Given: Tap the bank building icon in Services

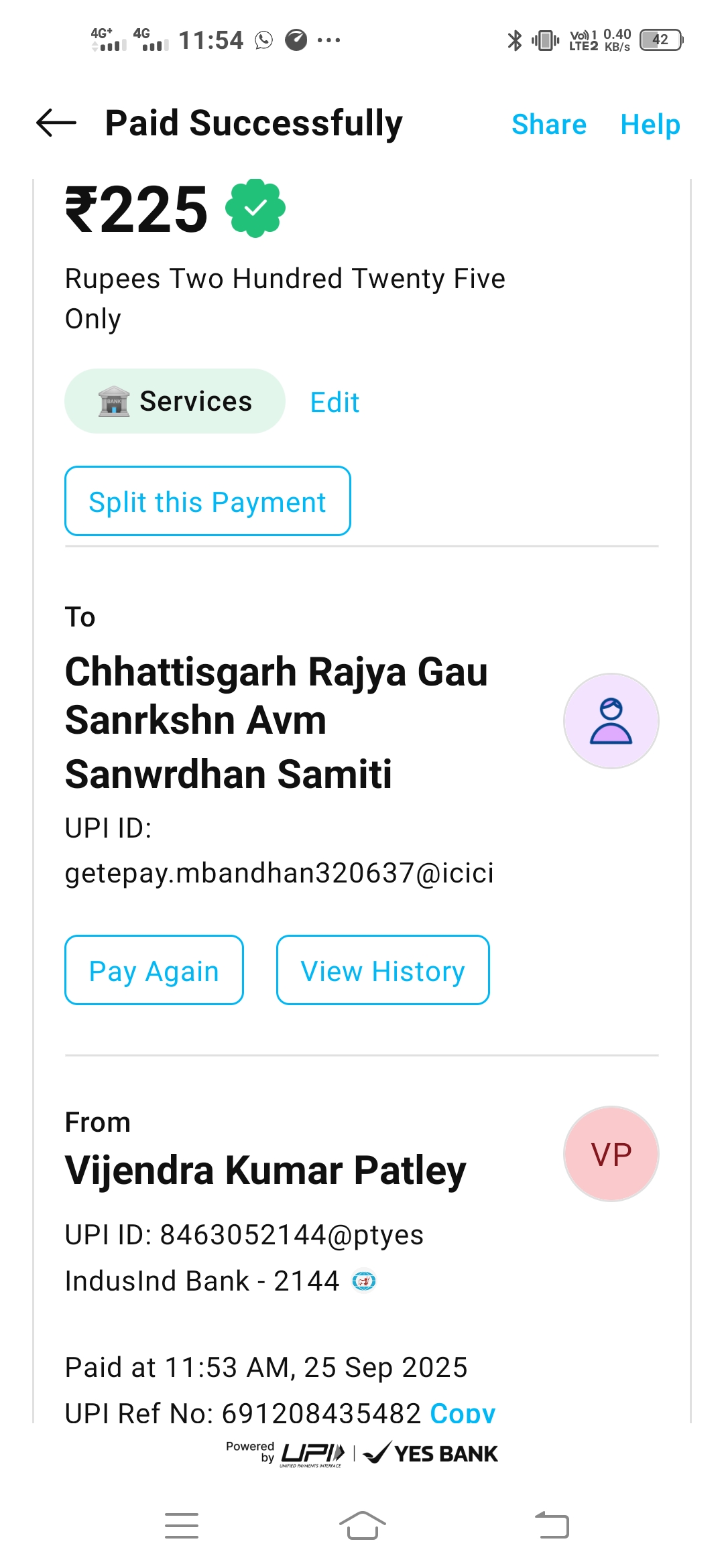Looking at the screenshot, I should point(114,401).
